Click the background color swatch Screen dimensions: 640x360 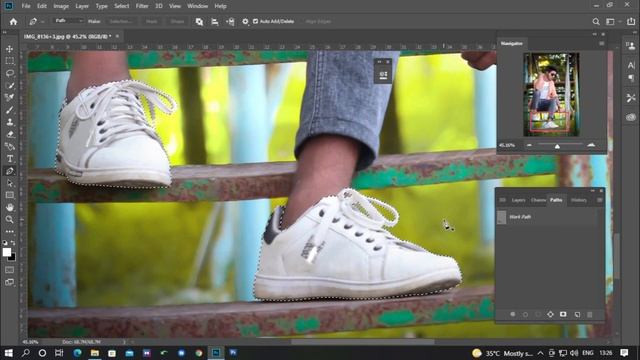point(12,257)
